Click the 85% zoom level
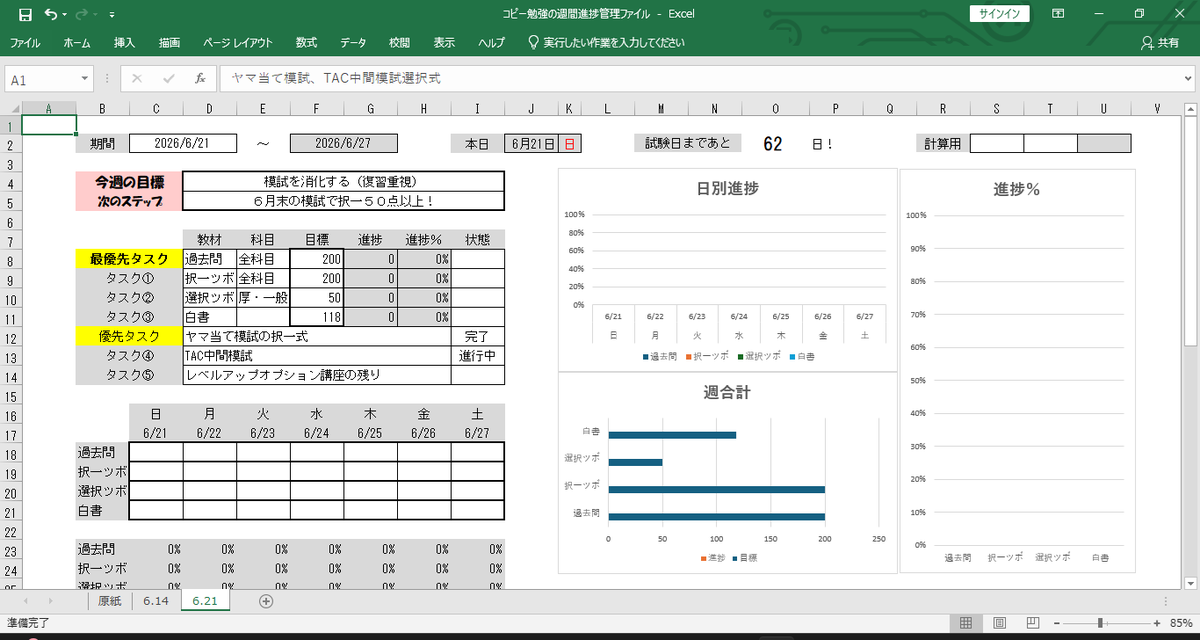Screen dimensions: 1200x640 coord(1180,623)
